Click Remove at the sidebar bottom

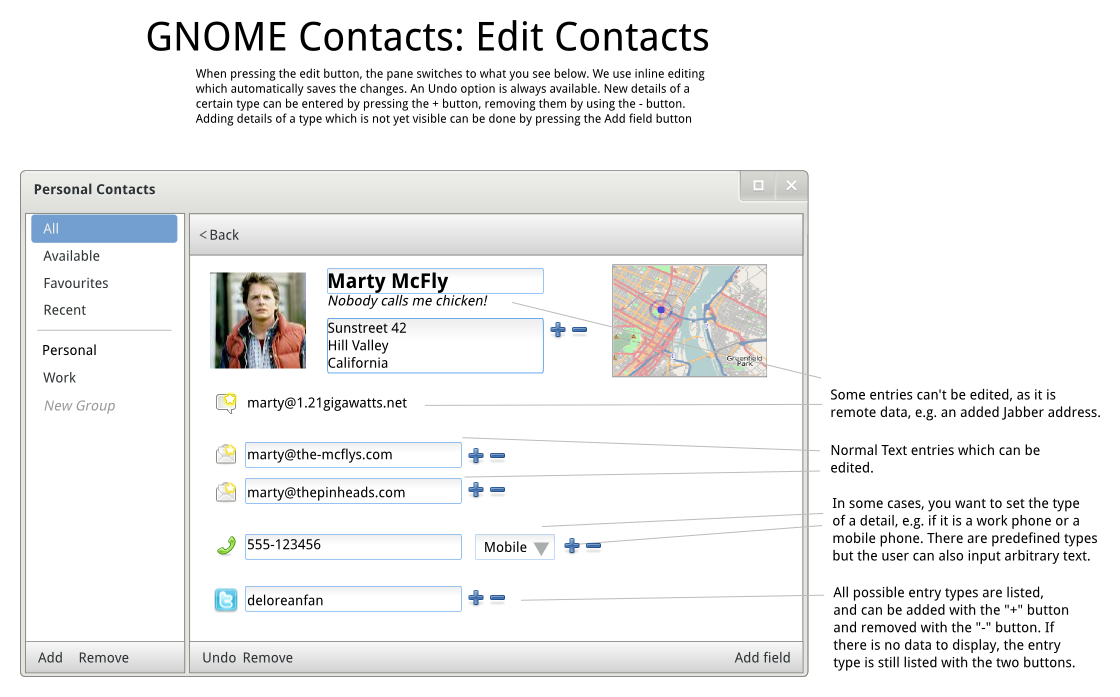tap(104, 658)
